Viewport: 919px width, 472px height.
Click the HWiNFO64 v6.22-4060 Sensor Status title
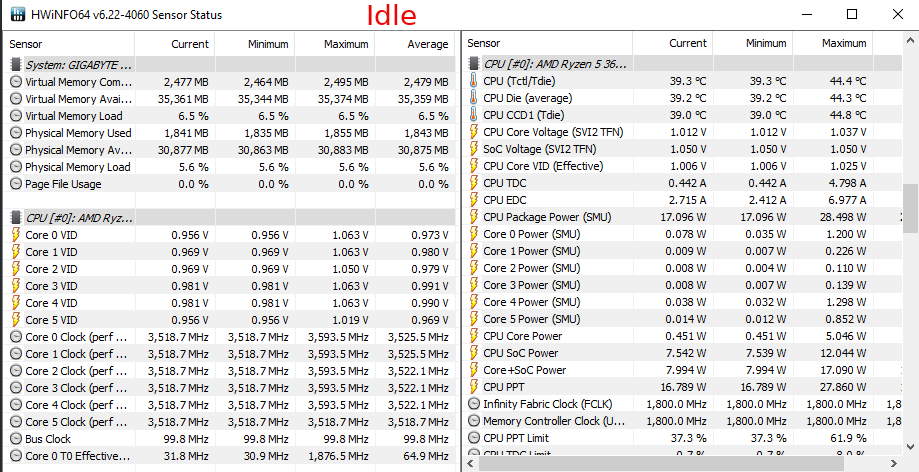click(x=126, y=15)
